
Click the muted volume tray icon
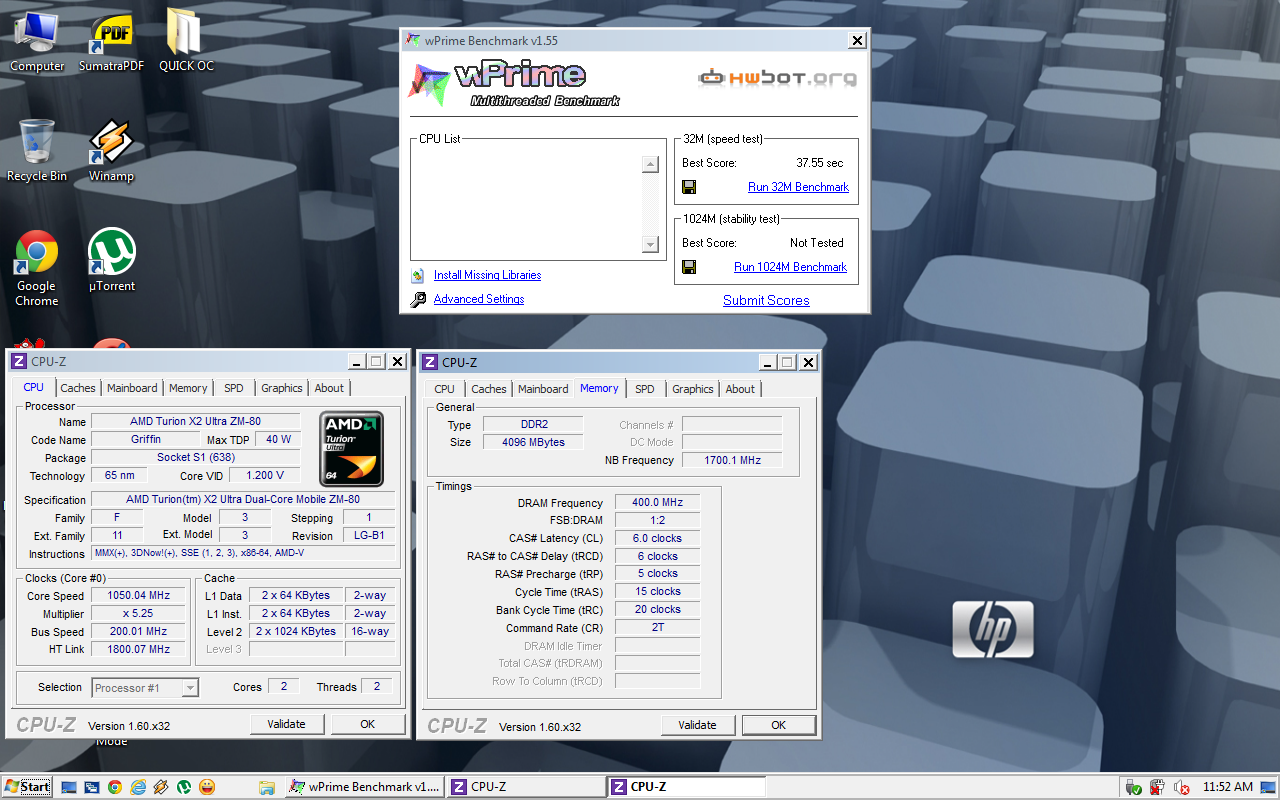(x=1181, y=787)
